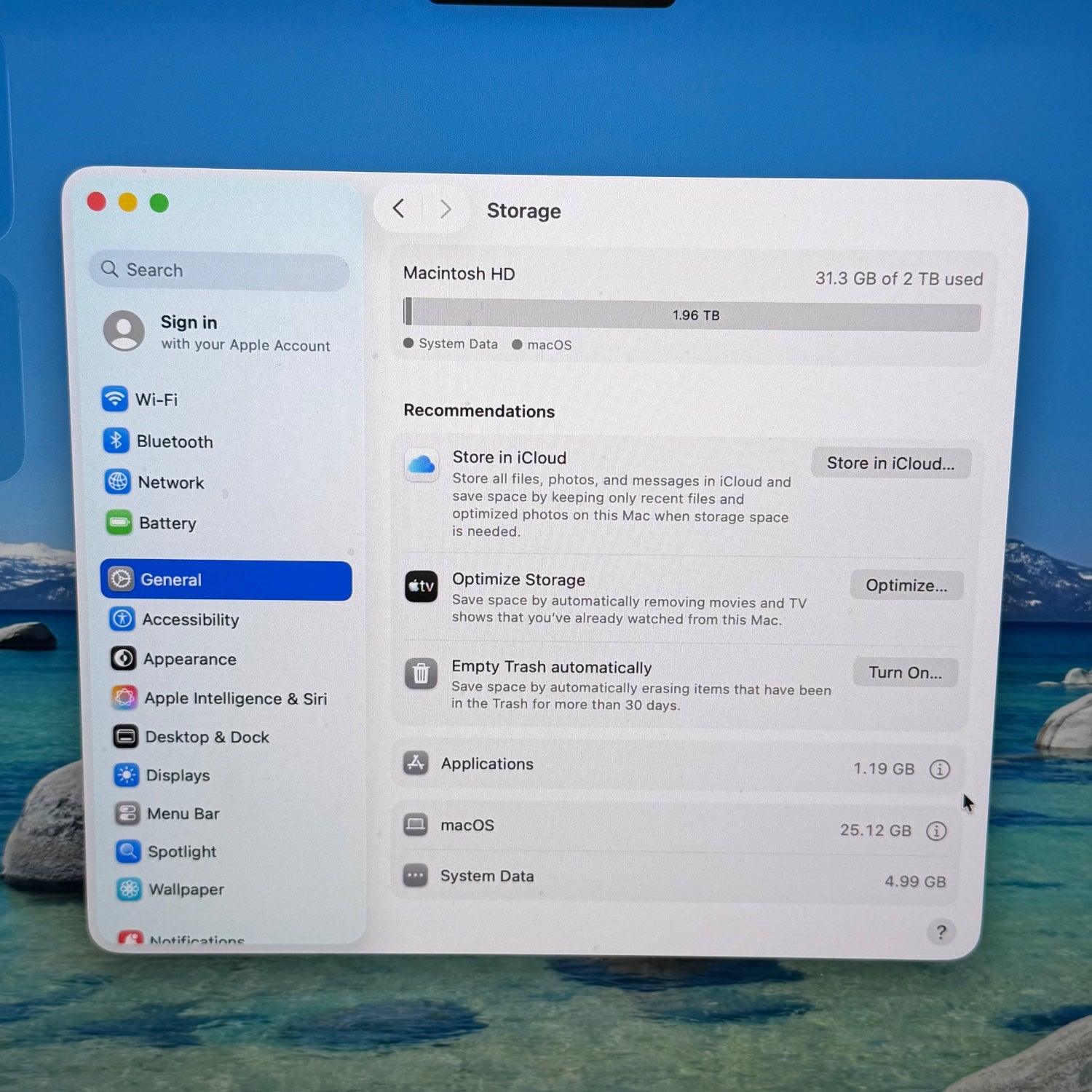Screen dimensions: 1092x1092
Task: Click the "Optimize Storage" title
Action: coord(518,579)
